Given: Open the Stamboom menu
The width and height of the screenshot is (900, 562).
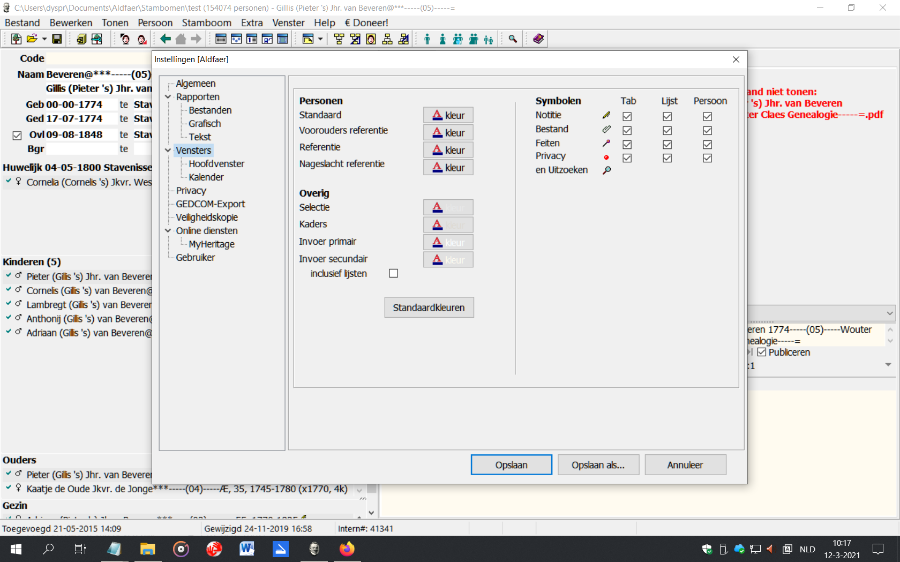Looking at the screenshot, I should 207,22.
